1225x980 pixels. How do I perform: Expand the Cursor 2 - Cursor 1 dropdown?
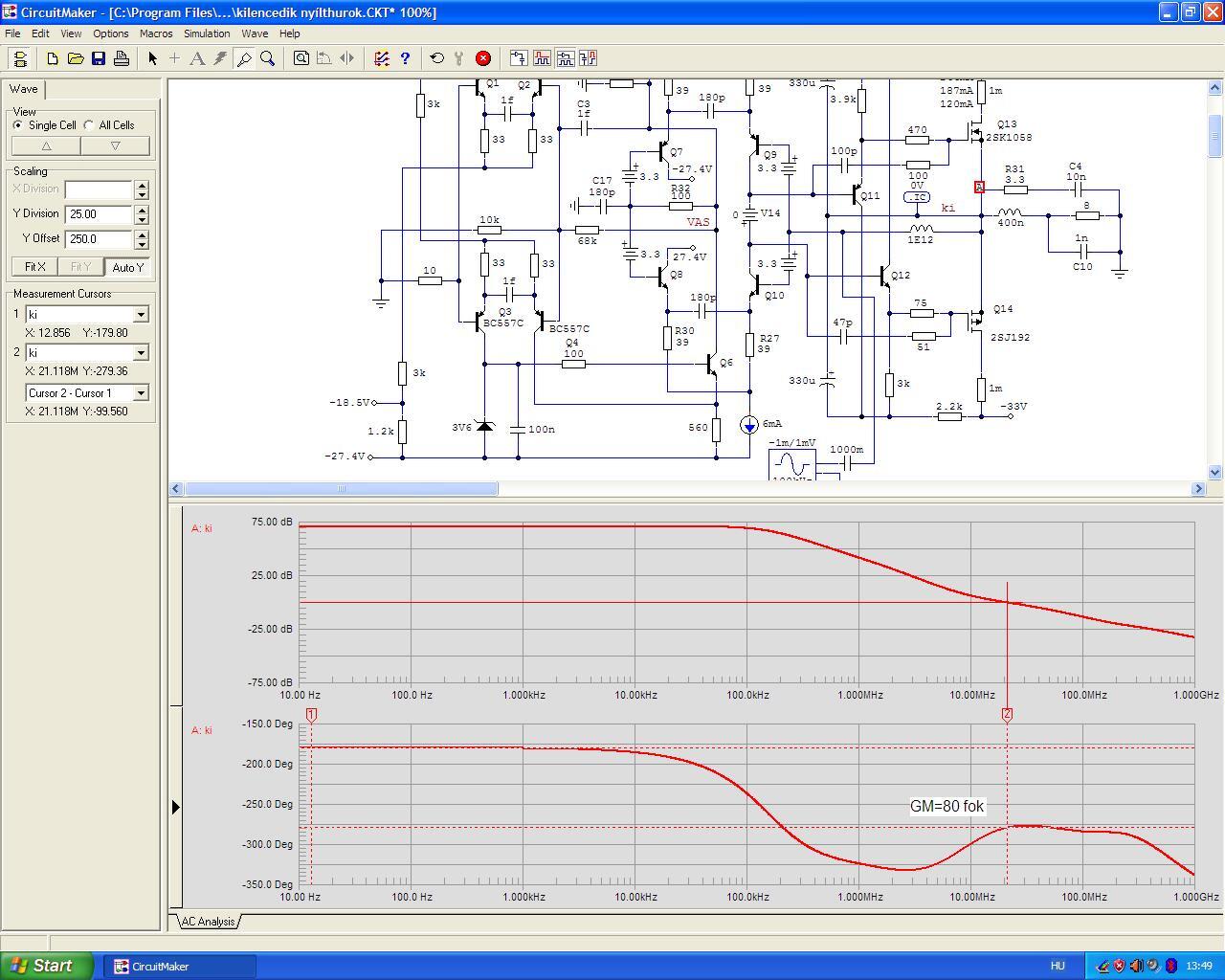click(141, 393)
